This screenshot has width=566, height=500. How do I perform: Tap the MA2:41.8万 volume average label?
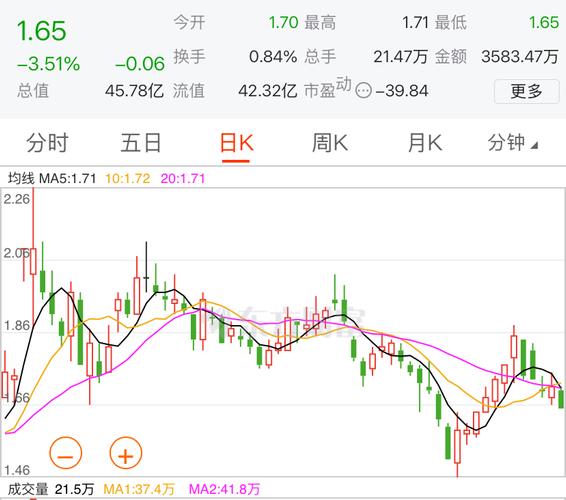pos(224,490)
